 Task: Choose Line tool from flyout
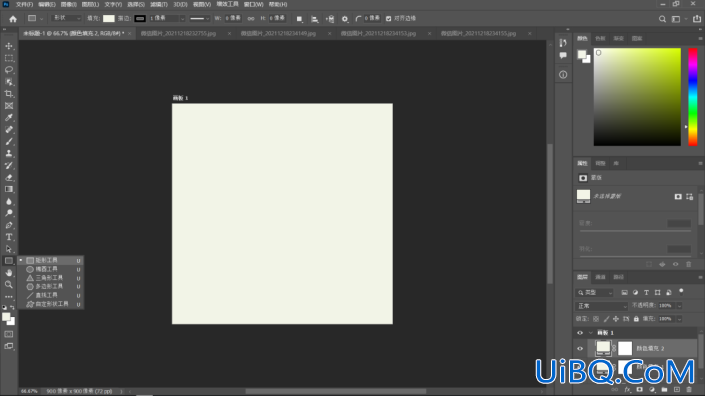click(x=50, y=295)
